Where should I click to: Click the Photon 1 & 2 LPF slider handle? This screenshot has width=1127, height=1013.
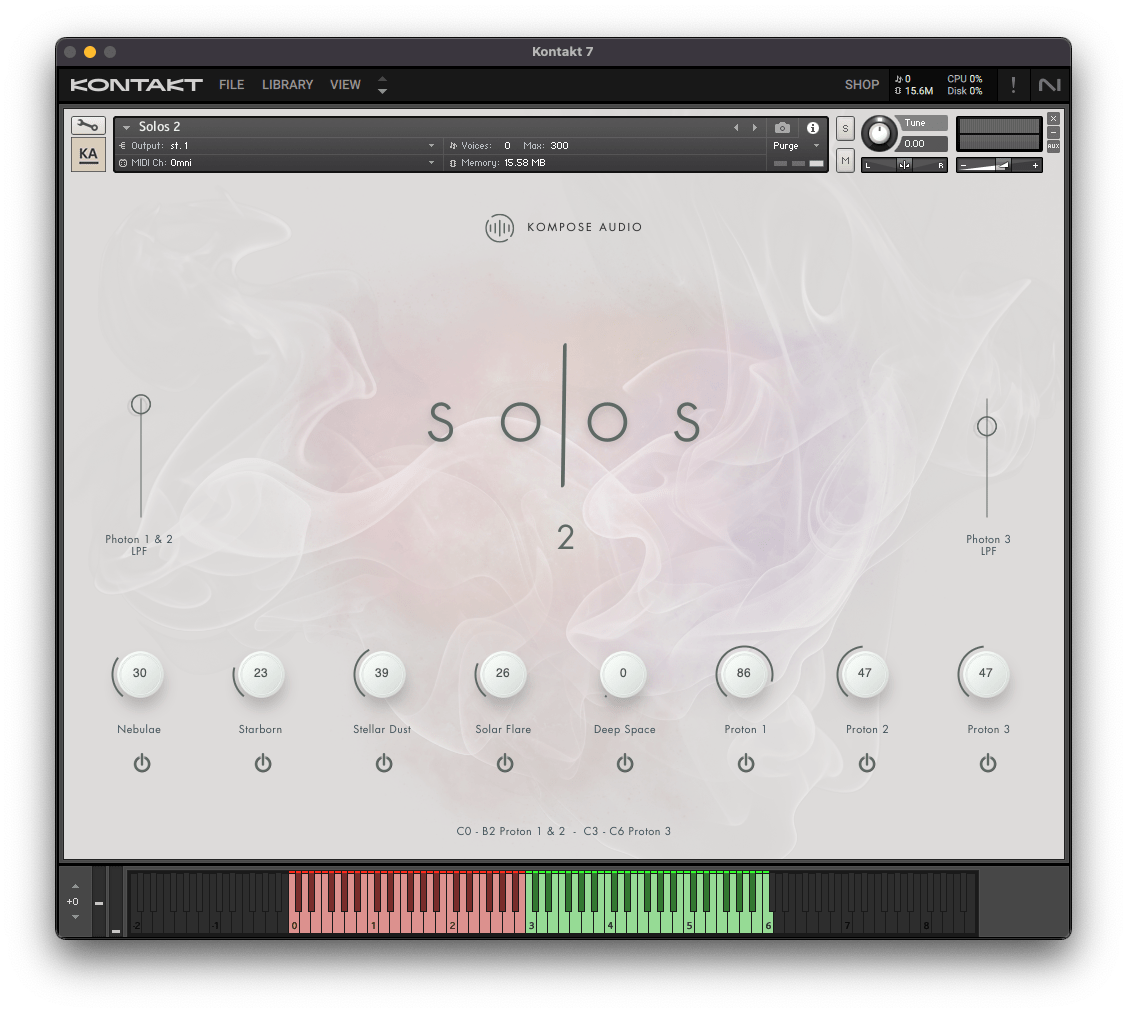click(141, 405)
